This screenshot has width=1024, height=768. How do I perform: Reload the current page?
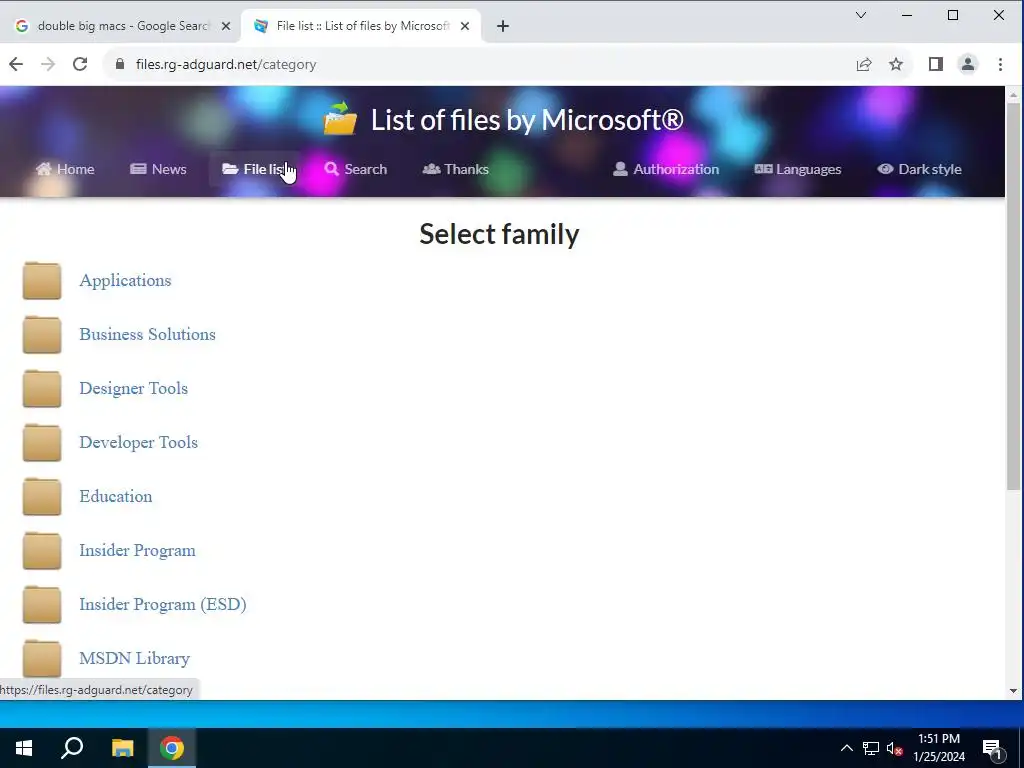(x=80, y=64)
